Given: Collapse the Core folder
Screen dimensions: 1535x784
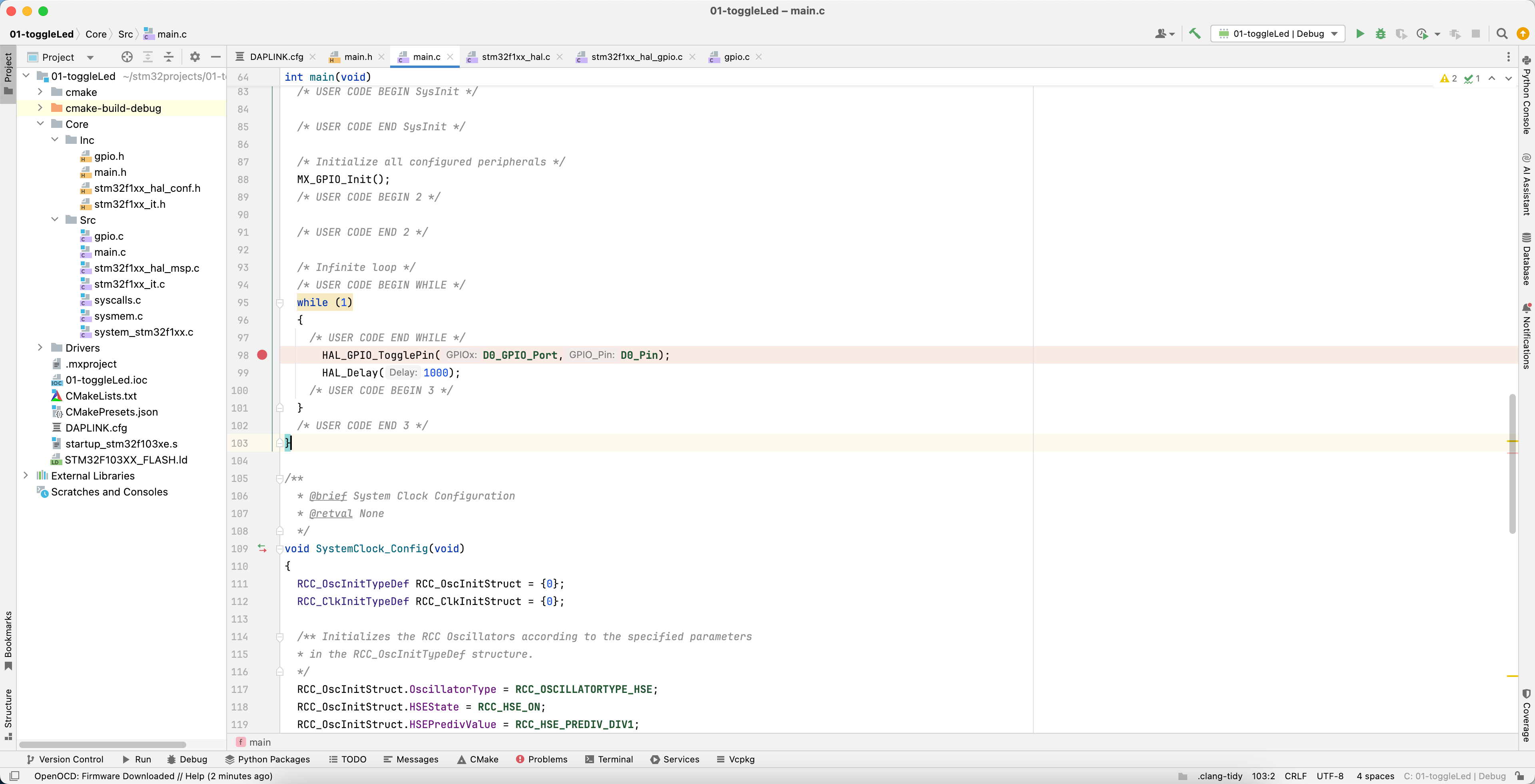Looking at the screenshot, I should [x=40, y=124].
